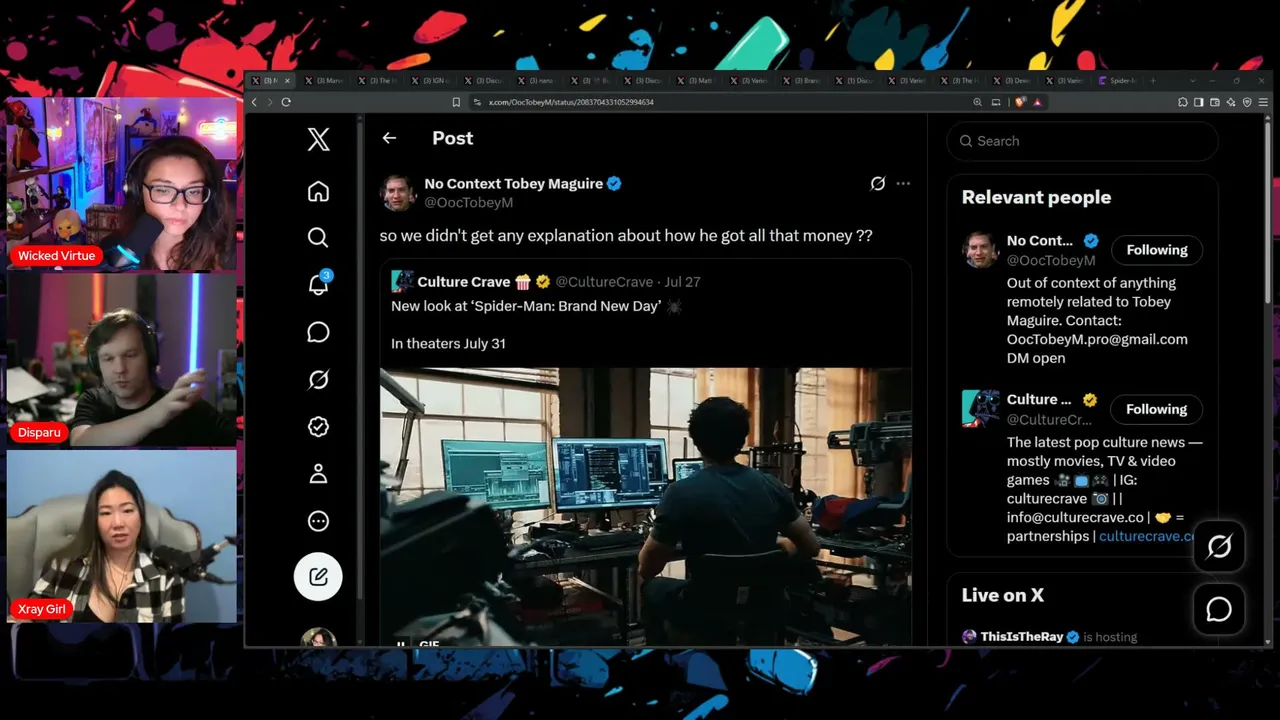Click the Relevant people heading
Screen dimensions: 1280x720
1036,197
